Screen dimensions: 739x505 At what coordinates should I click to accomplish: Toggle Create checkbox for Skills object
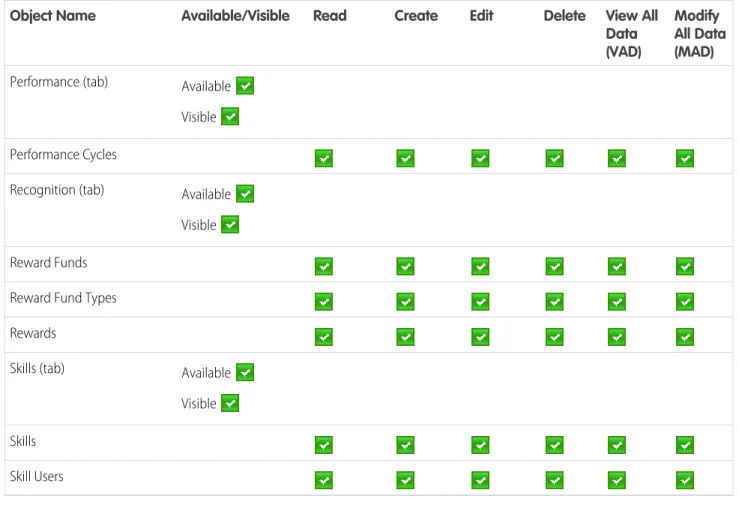click(x=405, y=445)
